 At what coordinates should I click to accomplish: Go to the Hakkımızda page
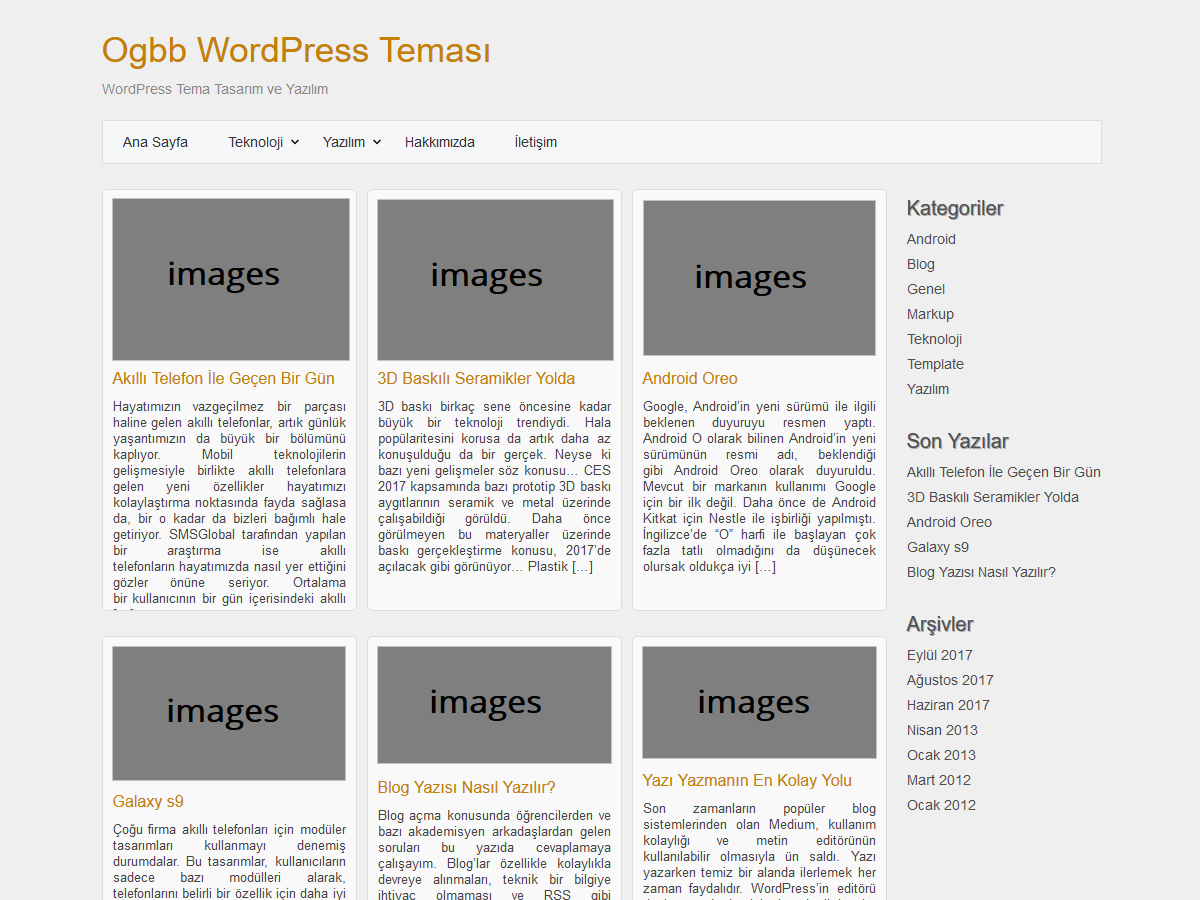[439, 142]
